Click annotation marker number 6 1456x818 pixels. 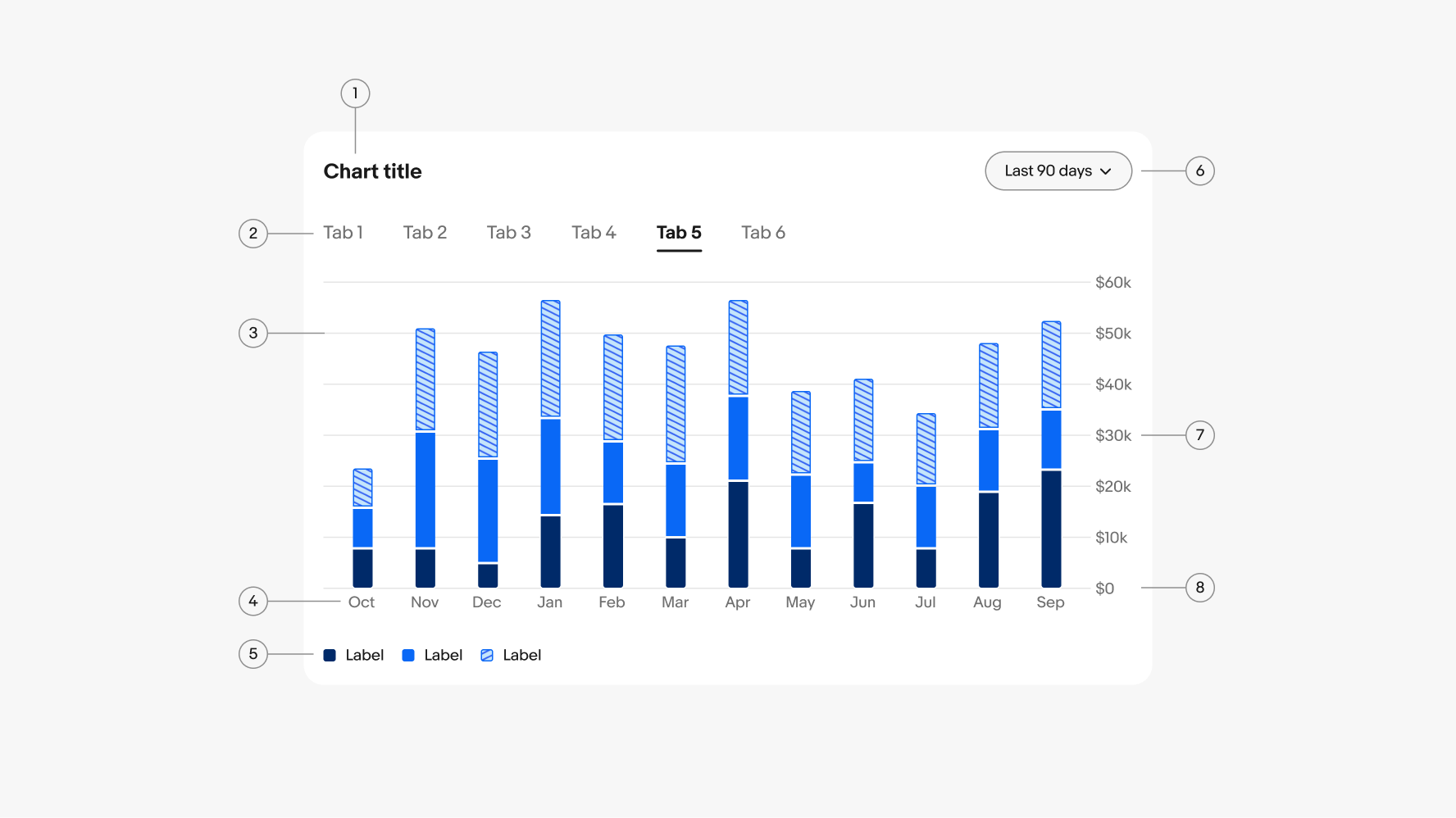(x=1199, y=170)
